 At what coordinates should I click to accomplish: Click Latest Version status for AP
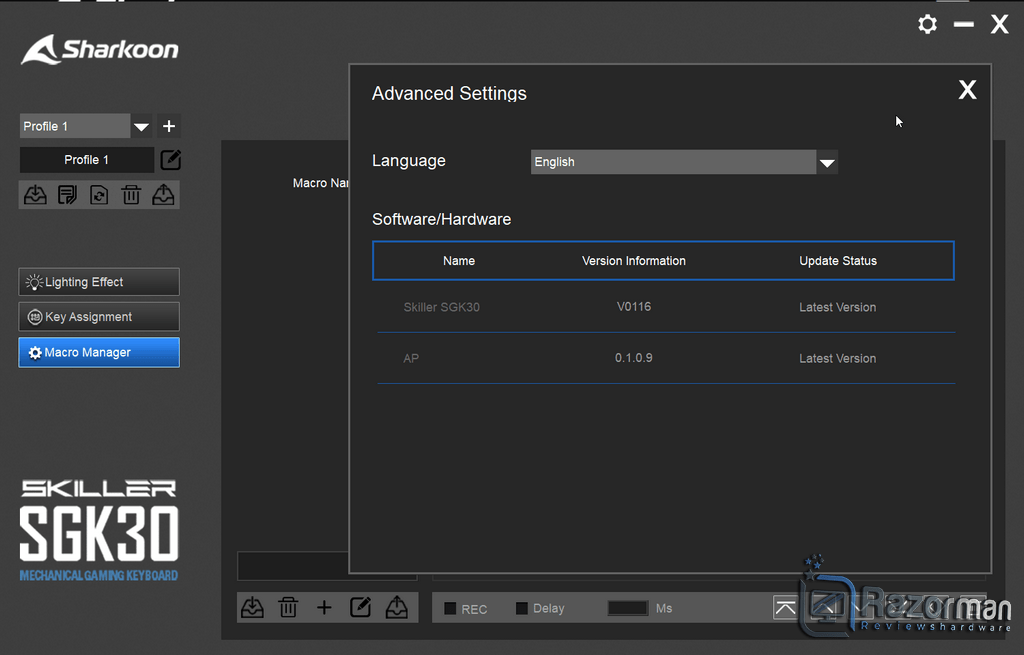(x=838, y=358)
